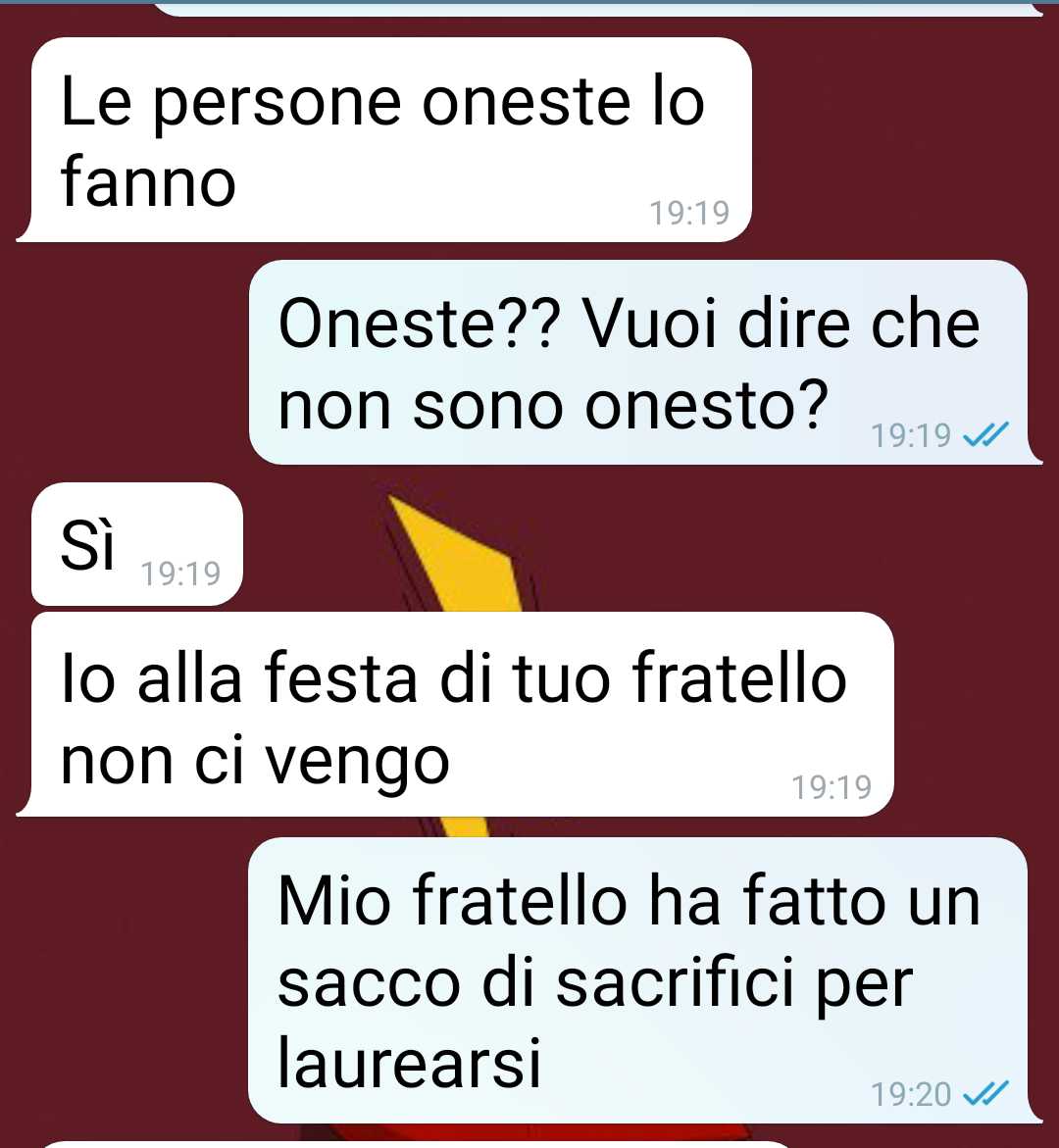This screenshot has width=1059, height=1148.
Task: Select the 'Mio fratello ha fatto un sacco' message
Action: click(644, 980)
